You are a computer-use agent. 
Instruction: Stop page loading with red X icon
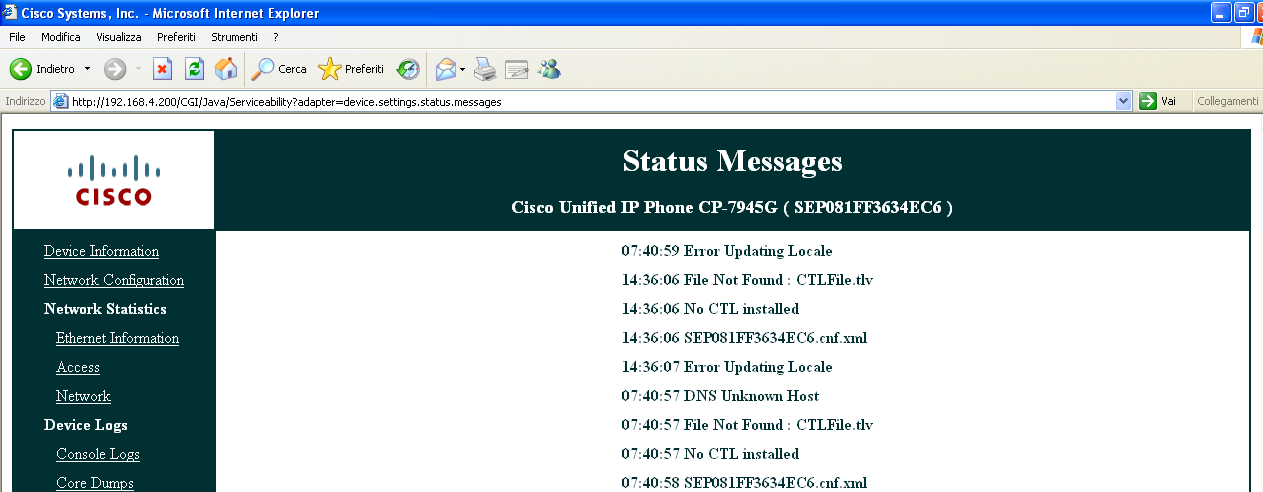162,69
